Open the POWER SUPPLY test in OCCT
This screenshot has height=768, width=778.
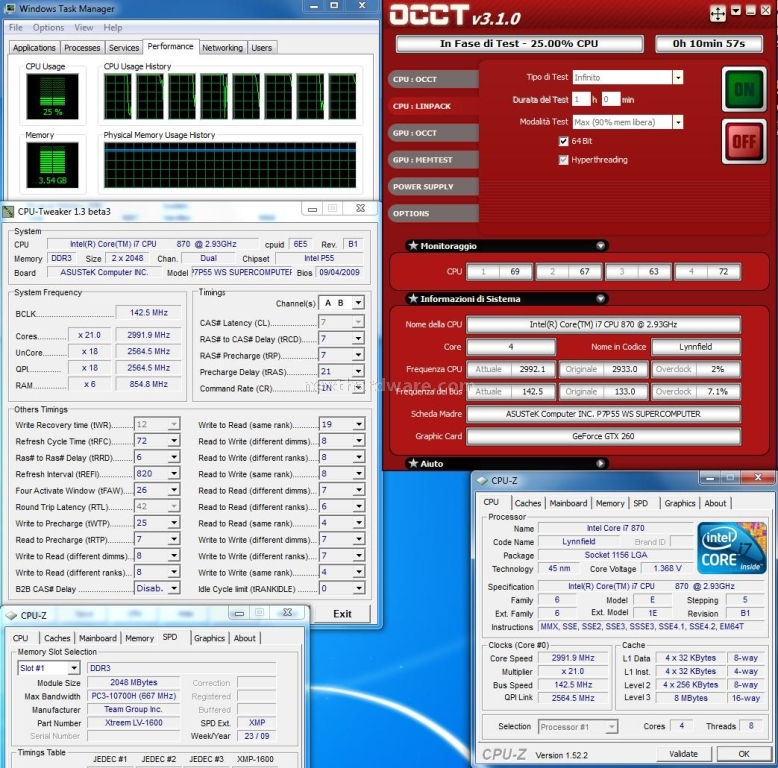433,187
